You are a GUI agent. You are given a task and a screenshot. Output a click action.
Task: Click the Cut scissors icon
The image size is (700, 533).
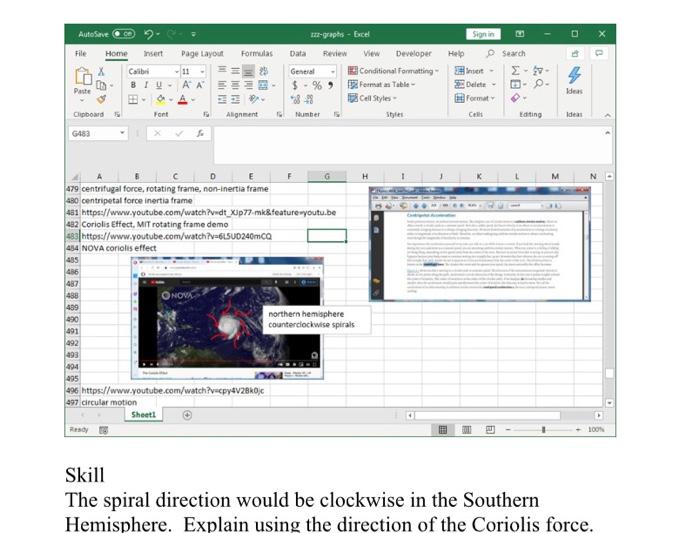click(x=101, y=71)
